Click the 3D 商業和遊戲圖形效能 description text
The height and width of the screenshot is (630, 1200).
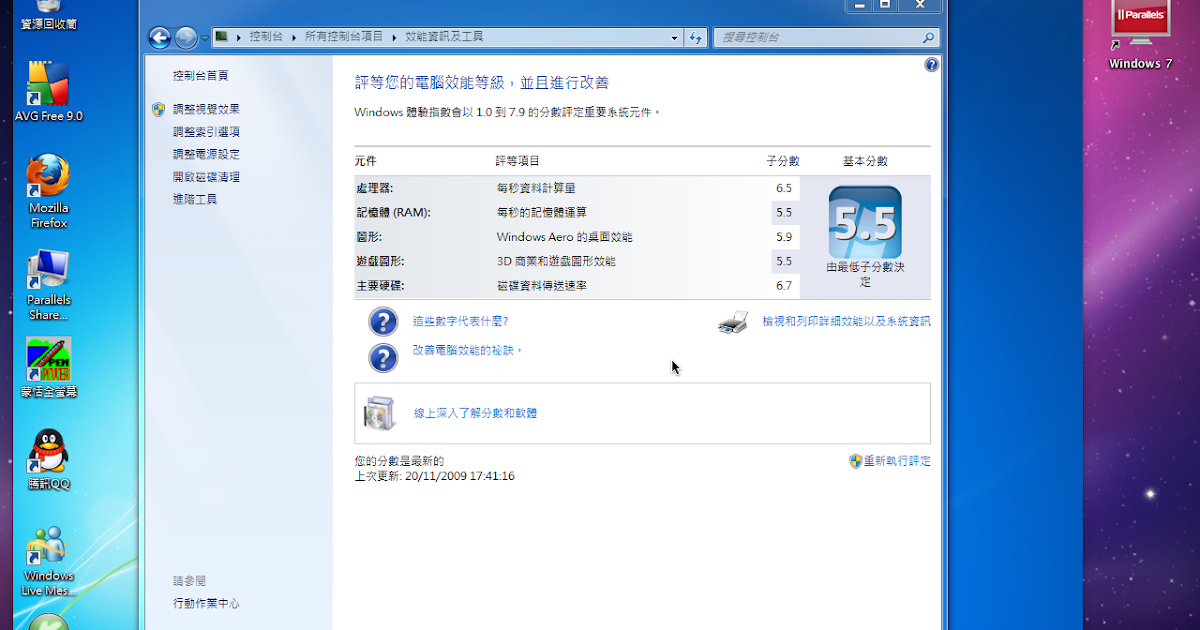556,261
